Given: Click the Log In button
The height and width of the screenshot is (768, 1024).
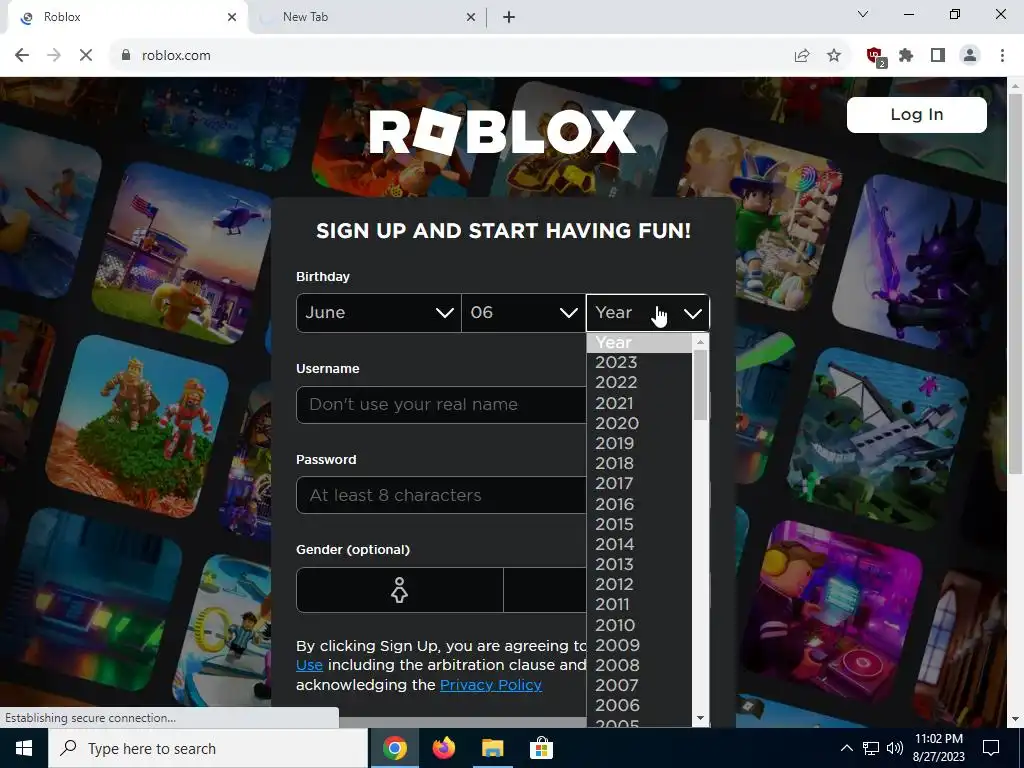Looking at the screenshot, I should 916,115.
